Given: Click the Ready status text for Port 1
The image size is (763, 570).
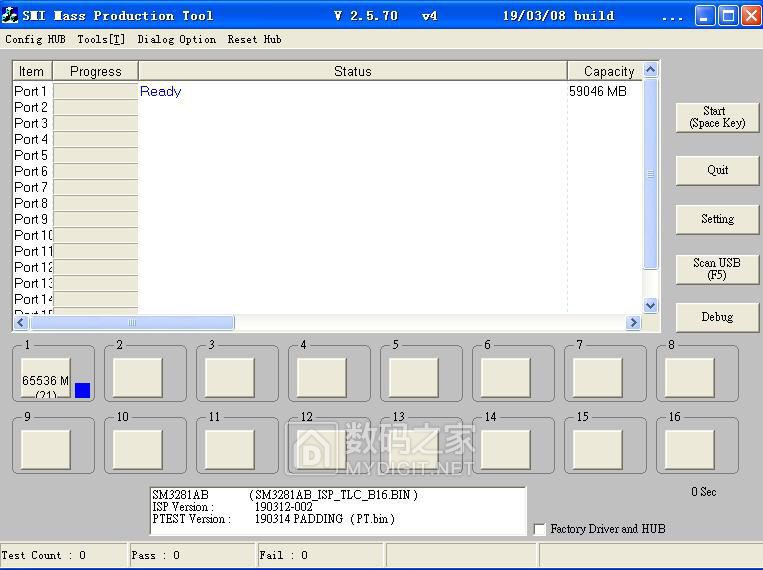Looking at the screenshot, I should [x=161, y=91].
